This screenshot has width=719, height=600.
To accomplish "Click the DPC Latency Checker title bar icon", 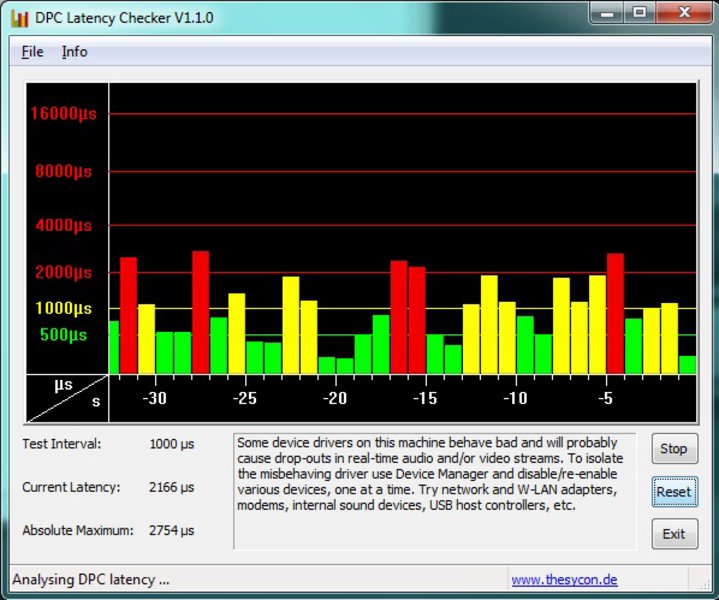I will tap(20, 18).
